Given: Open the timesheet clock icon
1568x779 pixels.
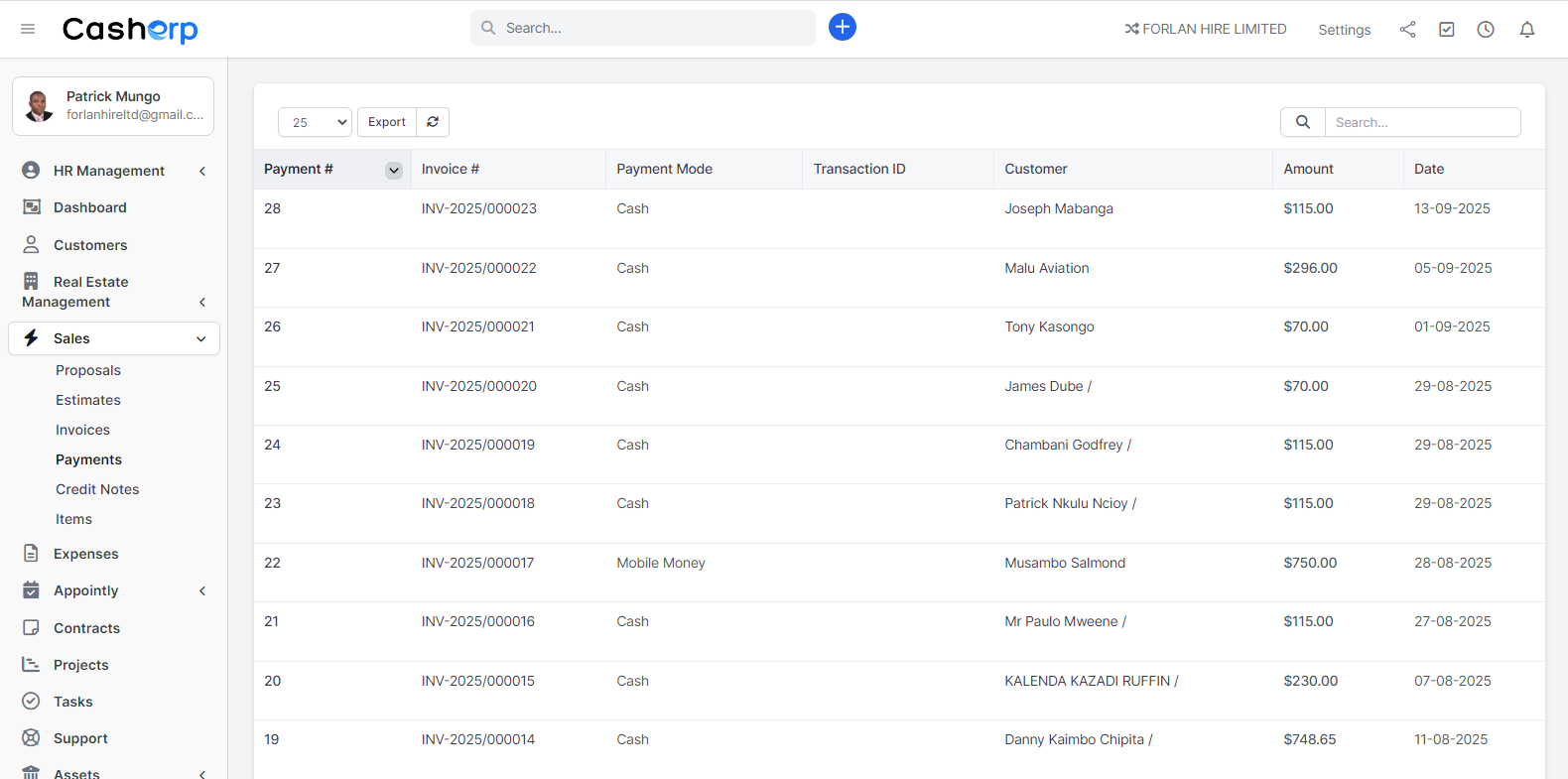Looking at the screenshot, I should 1485,30.
